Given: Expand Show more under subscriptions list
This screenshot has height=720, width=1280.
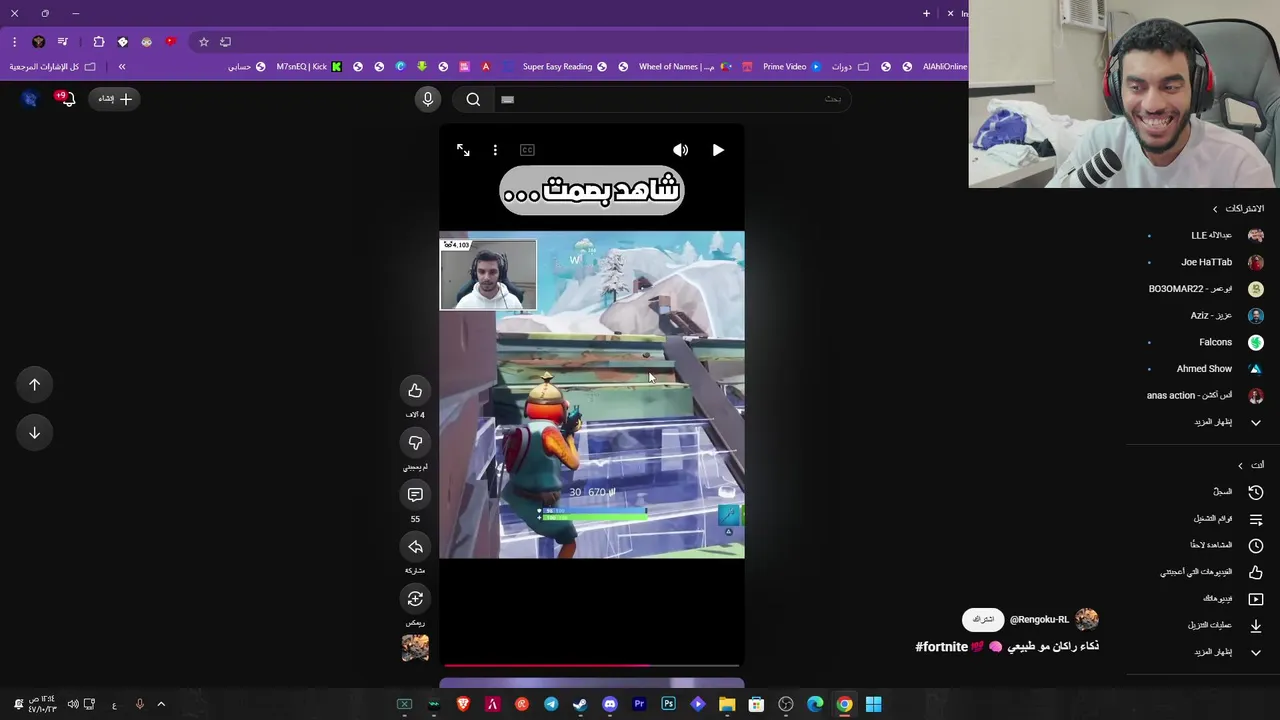Looking at the screenshot, I should coord(1228,422).
